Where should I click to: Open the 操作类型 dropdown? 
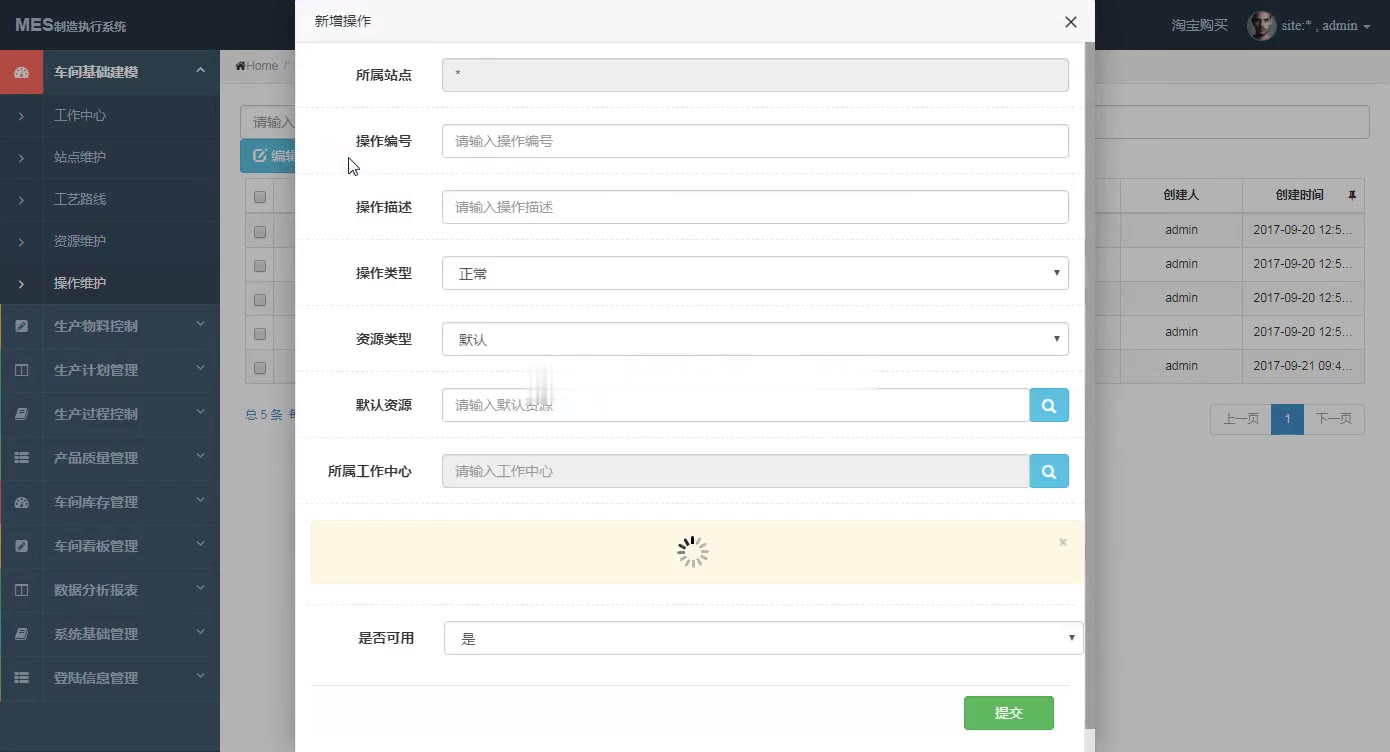(x=755, y=273)
